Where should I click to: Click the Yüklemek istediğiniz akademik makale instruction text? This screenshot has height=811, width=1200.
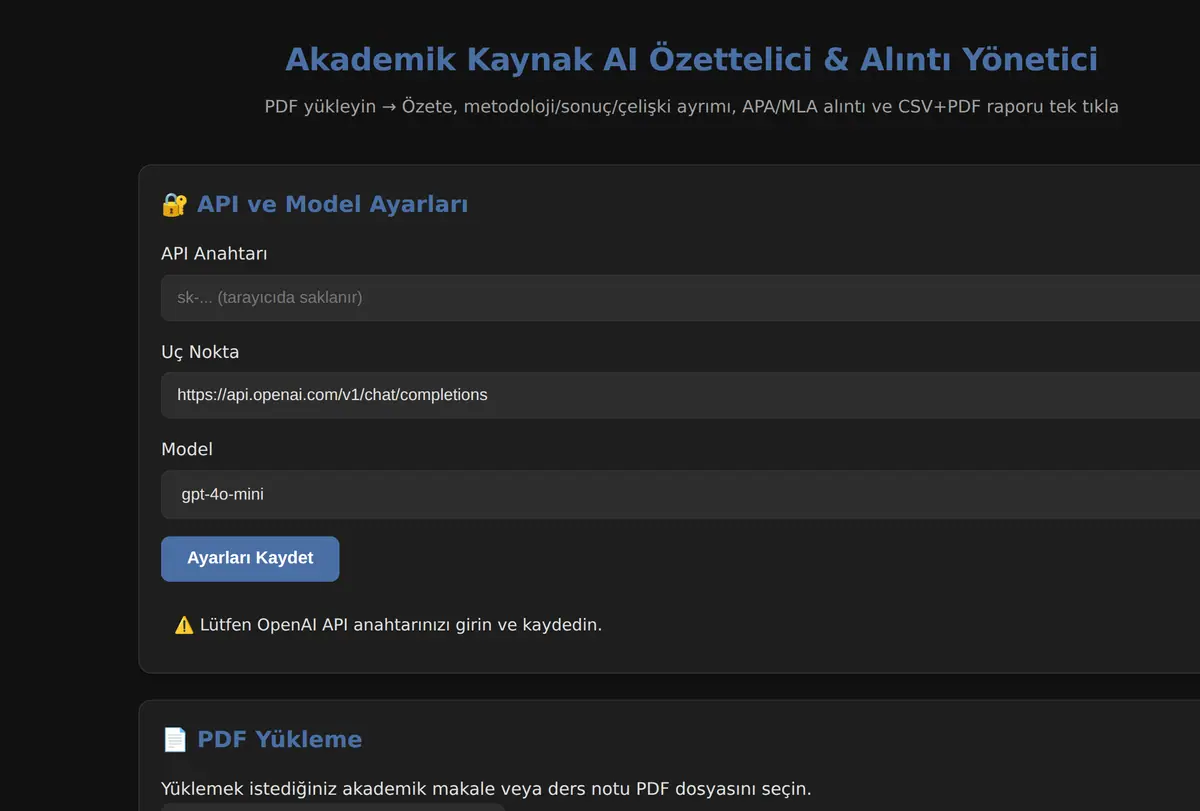[486, 789]
